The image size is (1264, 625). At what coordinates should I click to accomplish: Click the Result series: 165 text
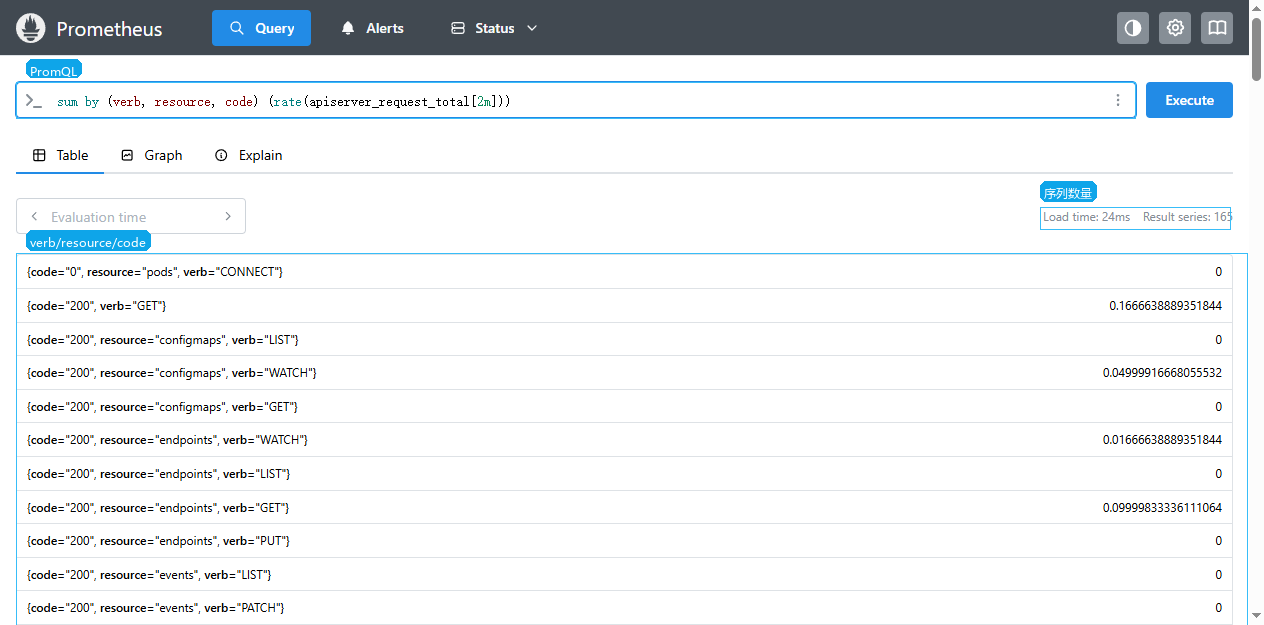click(1187, 216)
